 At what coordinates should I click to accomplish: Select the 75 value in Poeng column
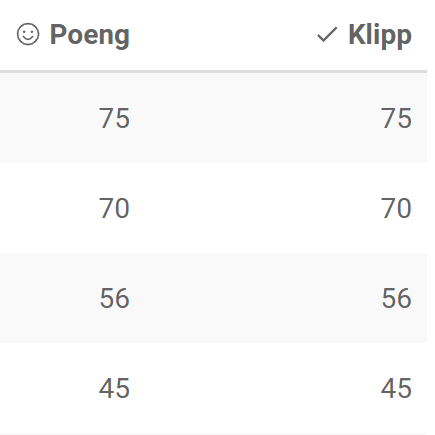click(x=114, y=118)
